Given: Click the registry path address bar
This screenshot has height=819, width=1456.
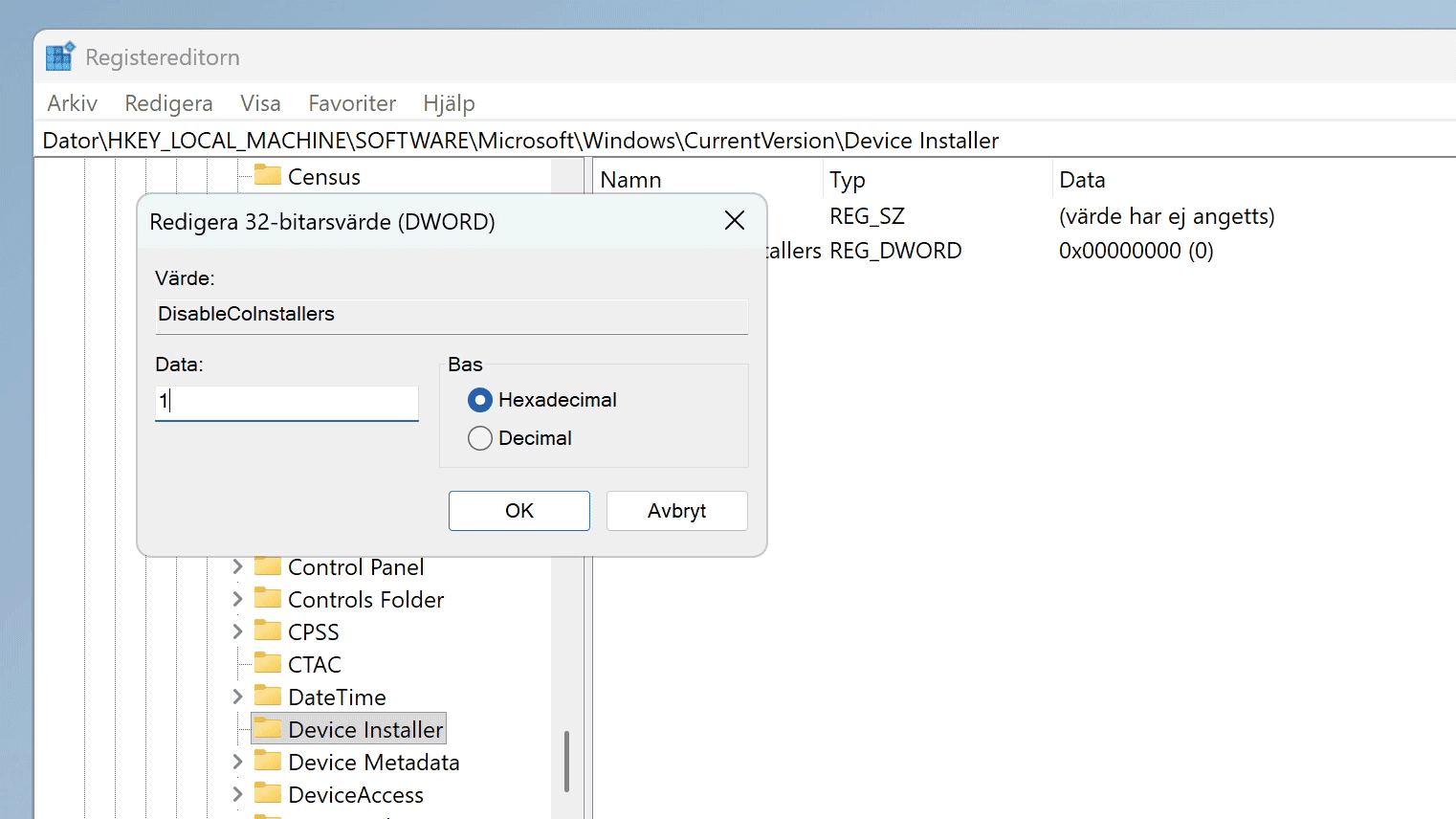Looking at the screenshot, I should click(746, 141).
